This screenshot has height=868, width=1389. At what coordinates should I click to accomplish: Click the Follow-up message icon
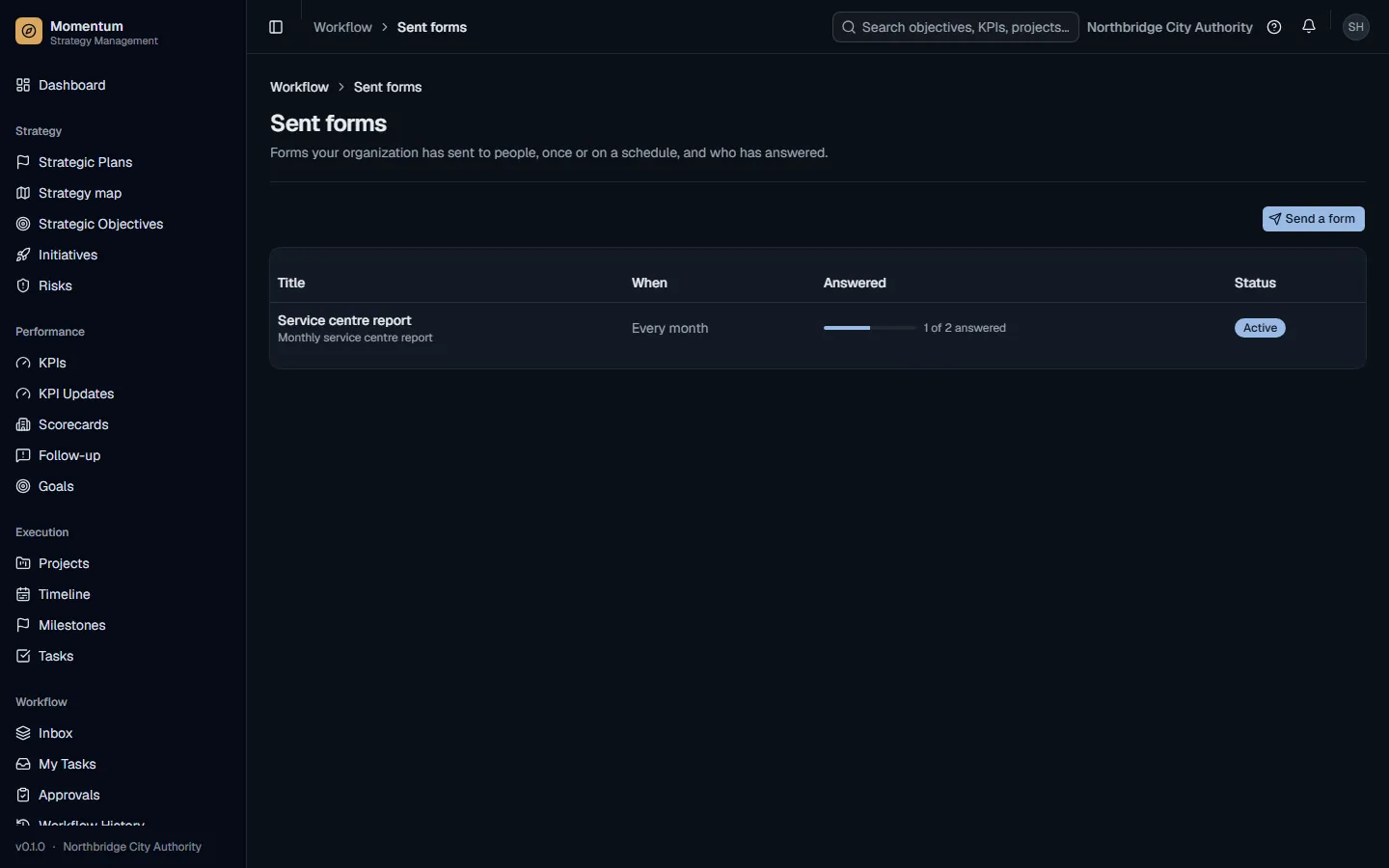23,455
